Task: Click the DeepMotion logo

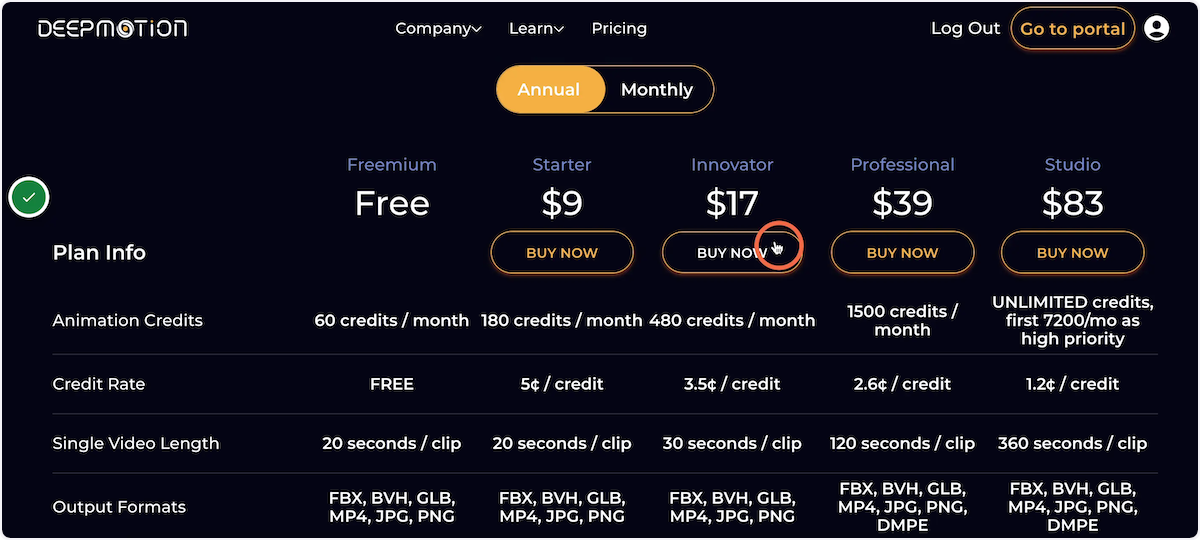Action: tap(112, 28)
